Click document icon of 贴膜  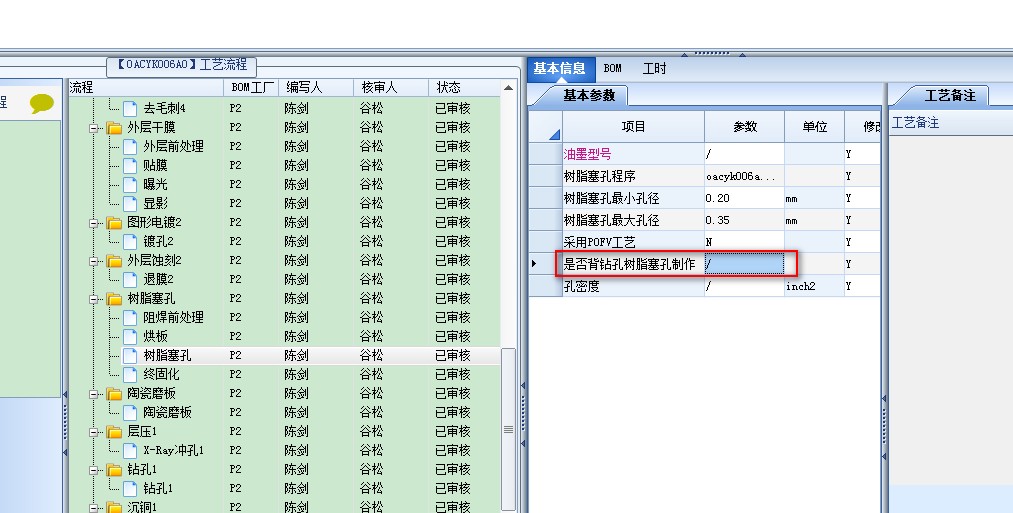(x=131, y=165)
